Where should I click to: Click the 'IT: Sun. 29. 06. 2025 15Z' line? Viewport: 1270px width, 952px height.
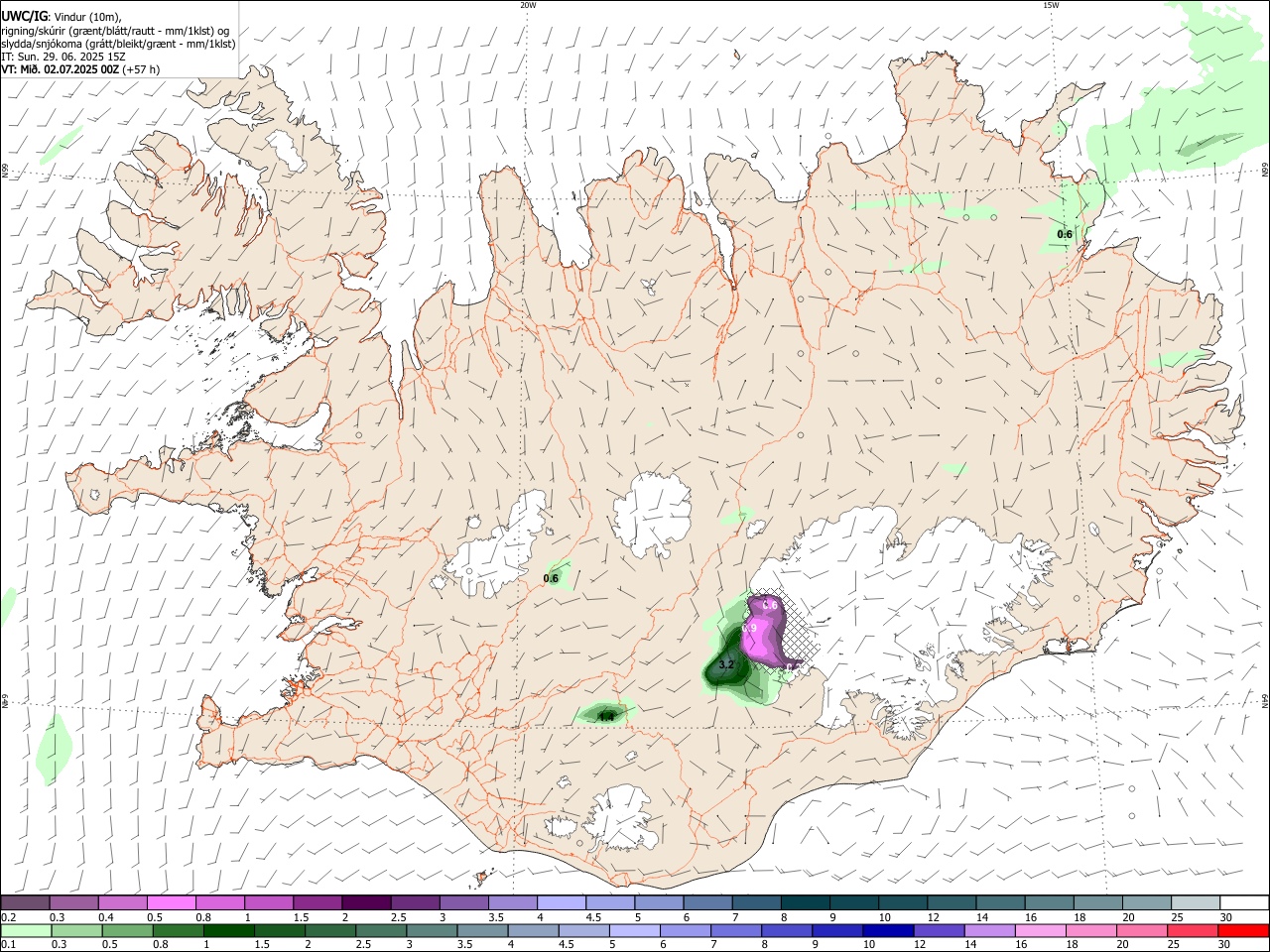pos(63,57)
